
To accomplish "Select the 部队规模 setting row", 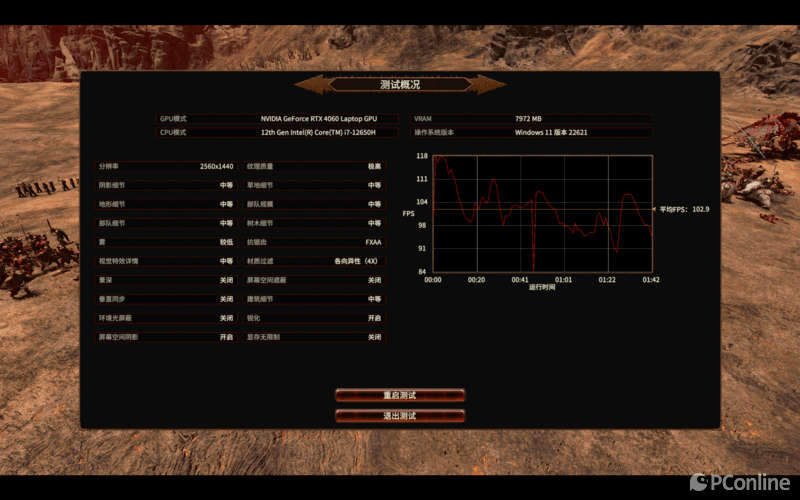I will pyautogui.click(x=314, y=204).
